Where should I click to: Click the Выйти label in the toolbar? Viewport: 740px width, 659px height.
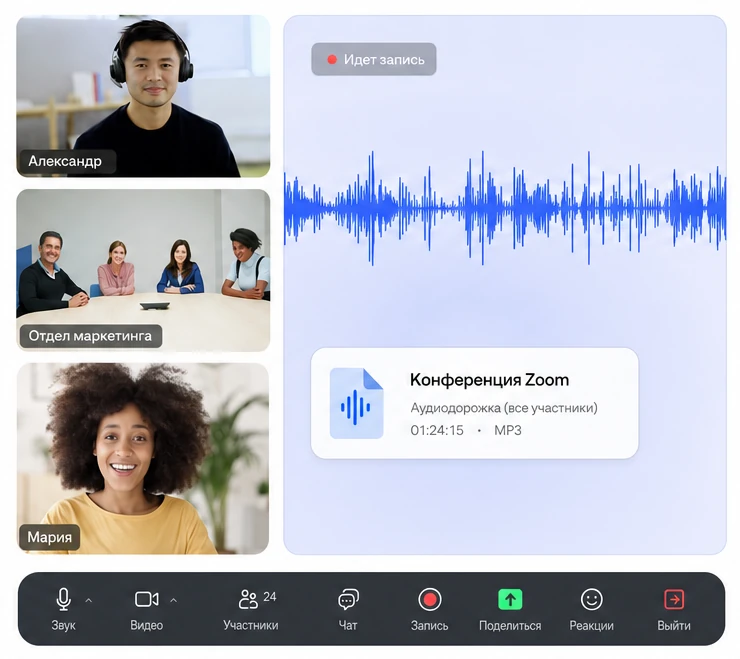[674, 626]
